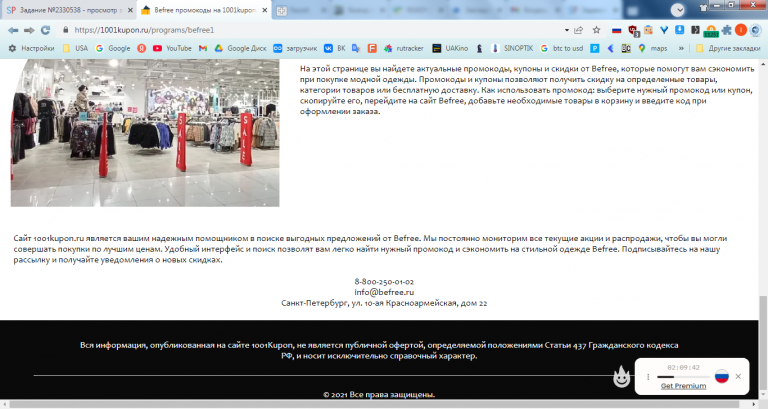Open the maps bookmark
The width and height of the screenshot is (768, 409).
tap(652, 48)
